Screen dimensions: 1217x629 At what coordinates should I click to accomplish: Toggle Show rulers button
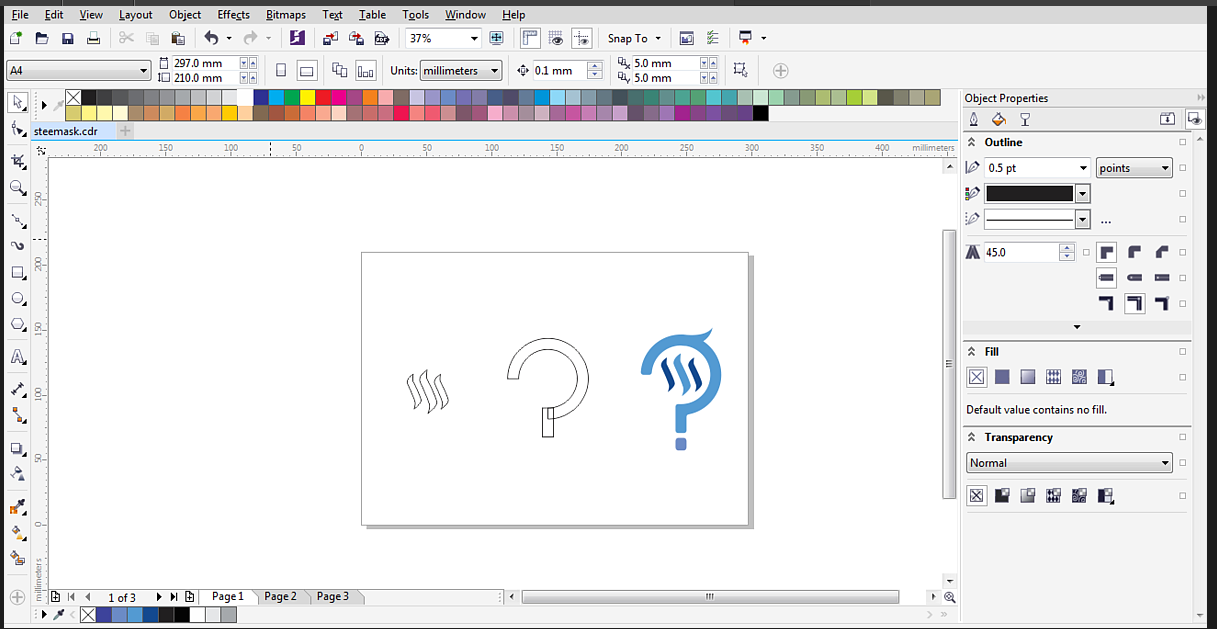530,38
